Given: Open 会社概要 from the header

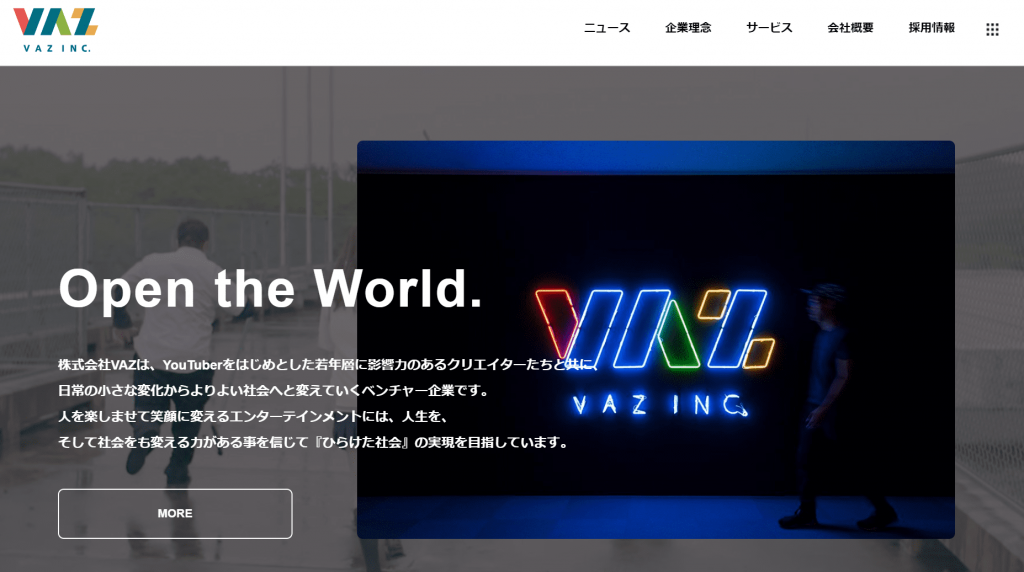Looking at the screenshot, I should pyautogui.click(x=850, y=27).
